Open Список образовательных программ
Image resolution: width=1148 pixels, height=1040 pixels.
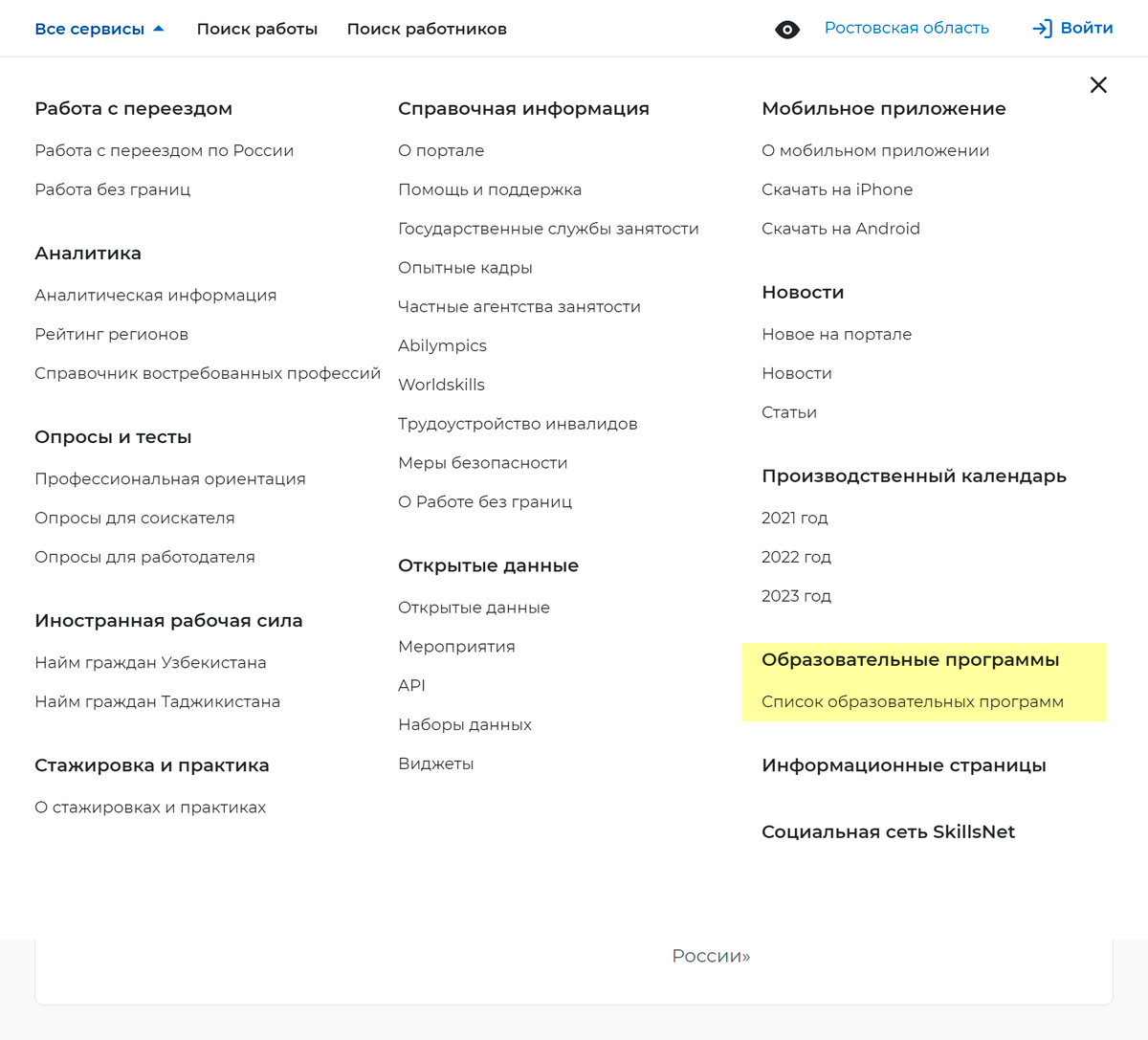coord(912,701)
